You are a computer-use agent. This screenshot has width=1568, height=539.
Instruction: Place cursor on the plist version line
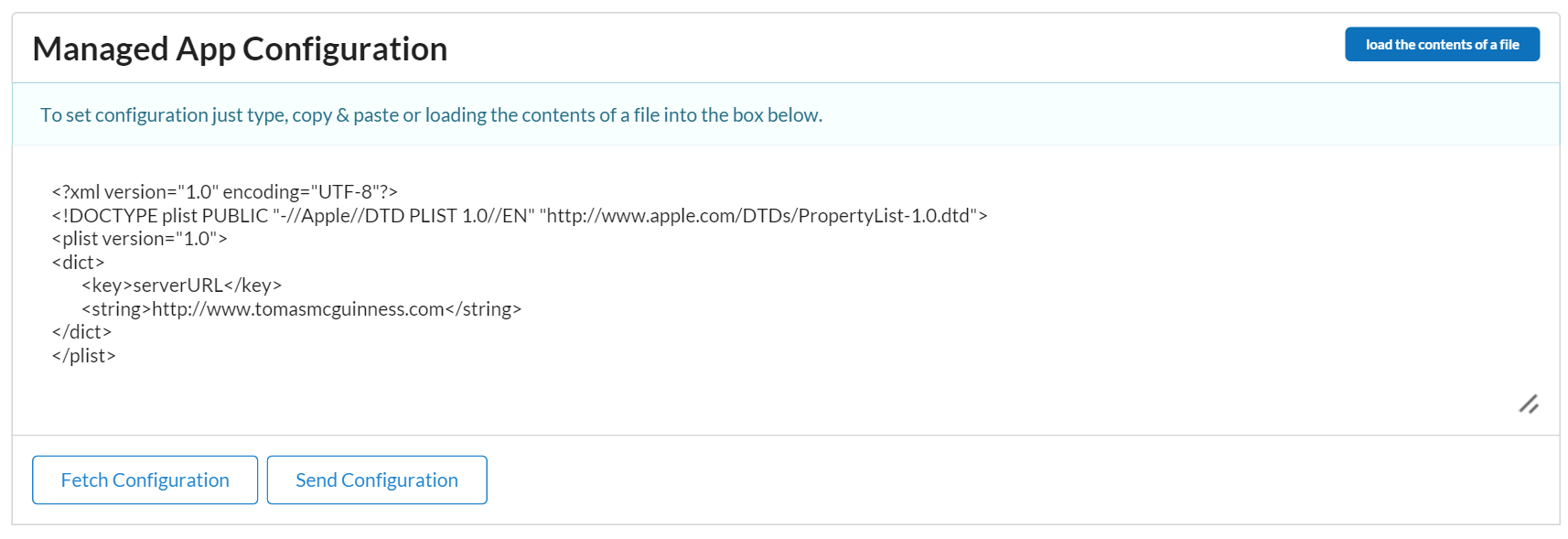139,239
